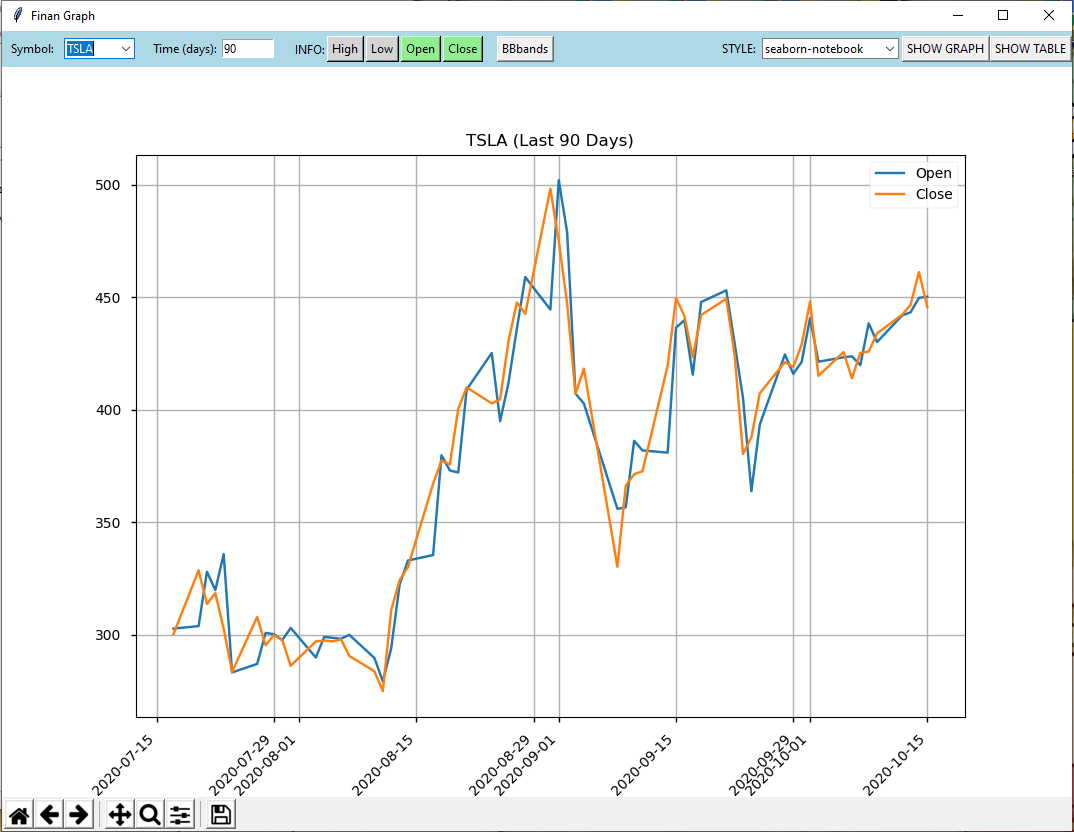Click the SHOW GRAPH button
The width and height of the screenshot is (1074, 832).
point(945,49)
